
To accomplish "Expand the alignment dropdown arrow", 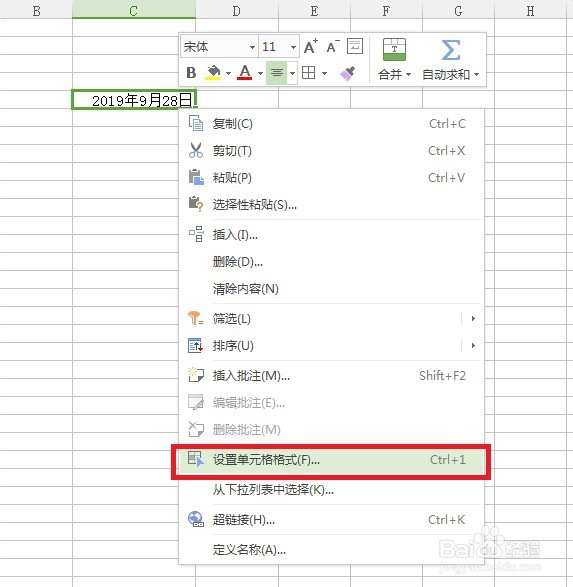I will click(x=293, y=73).
